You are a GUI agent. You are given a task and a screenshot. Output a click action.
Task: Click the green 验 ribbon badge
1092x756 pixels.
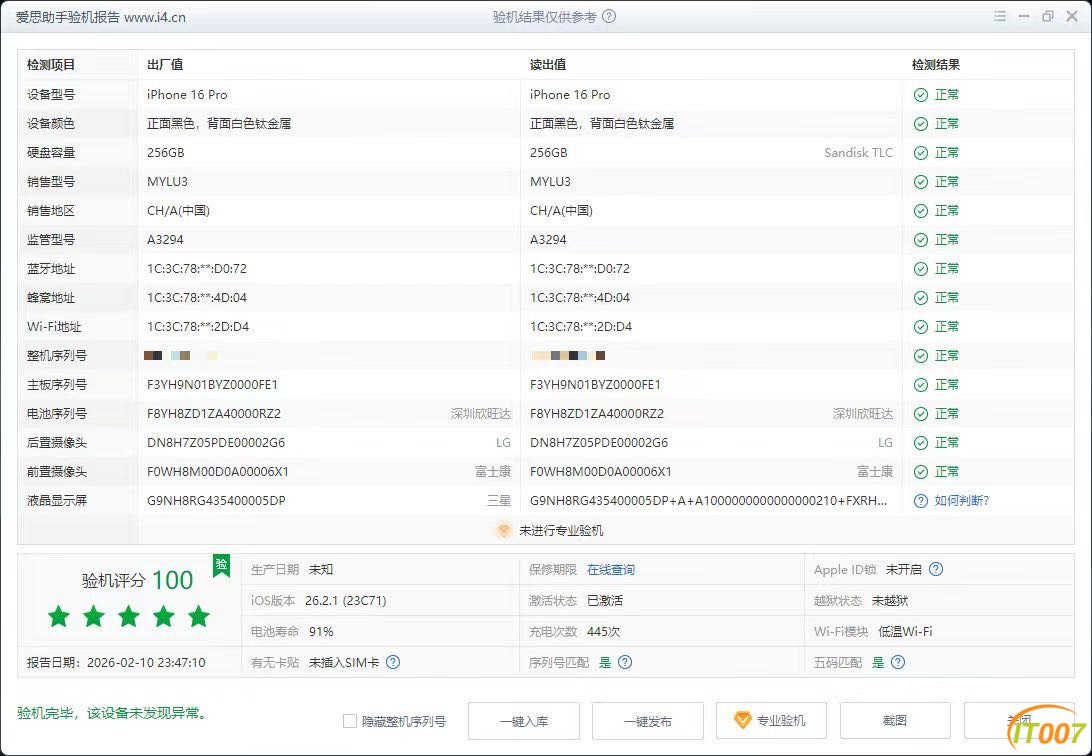pyautogui.click(x=221, y=565)
